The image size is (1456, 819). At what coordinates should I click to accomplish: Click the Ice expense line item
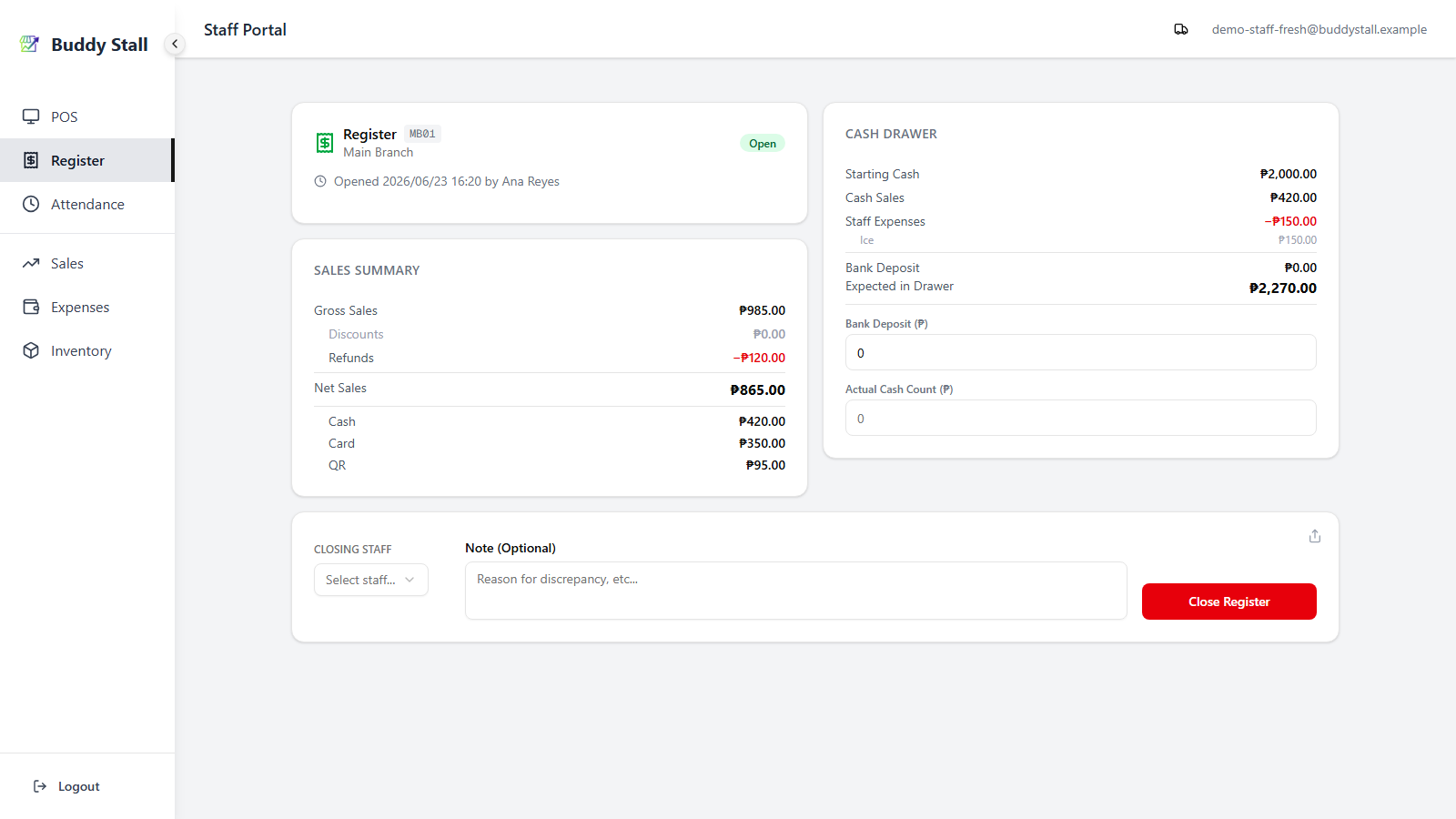coord(1080,240)
